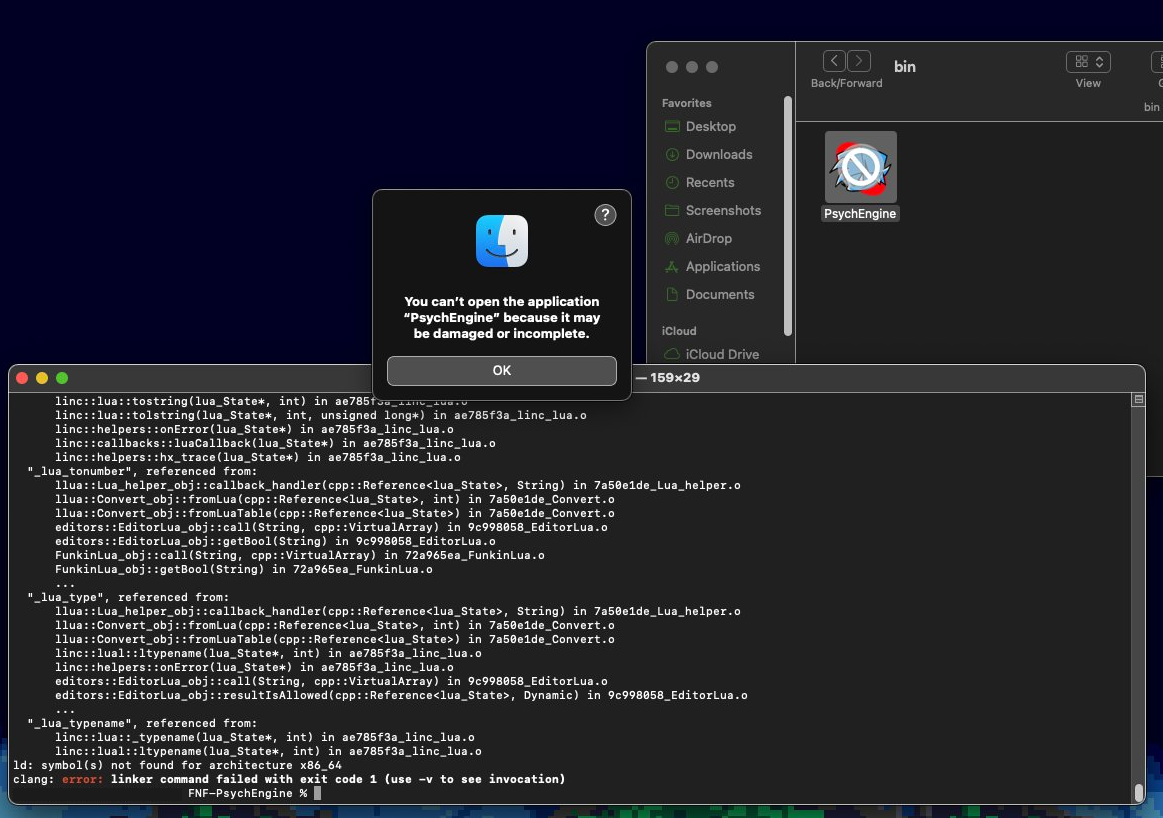Click the iCloud Drive cloud icon
1163x818 pixels.
(672, 354)
